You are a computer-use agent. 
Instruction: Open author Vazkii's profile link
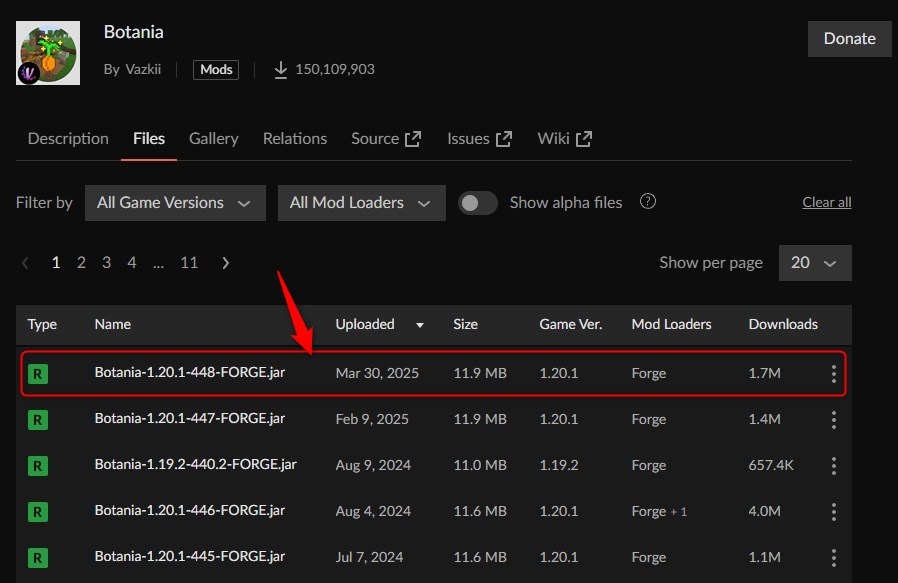pos(143,69)
